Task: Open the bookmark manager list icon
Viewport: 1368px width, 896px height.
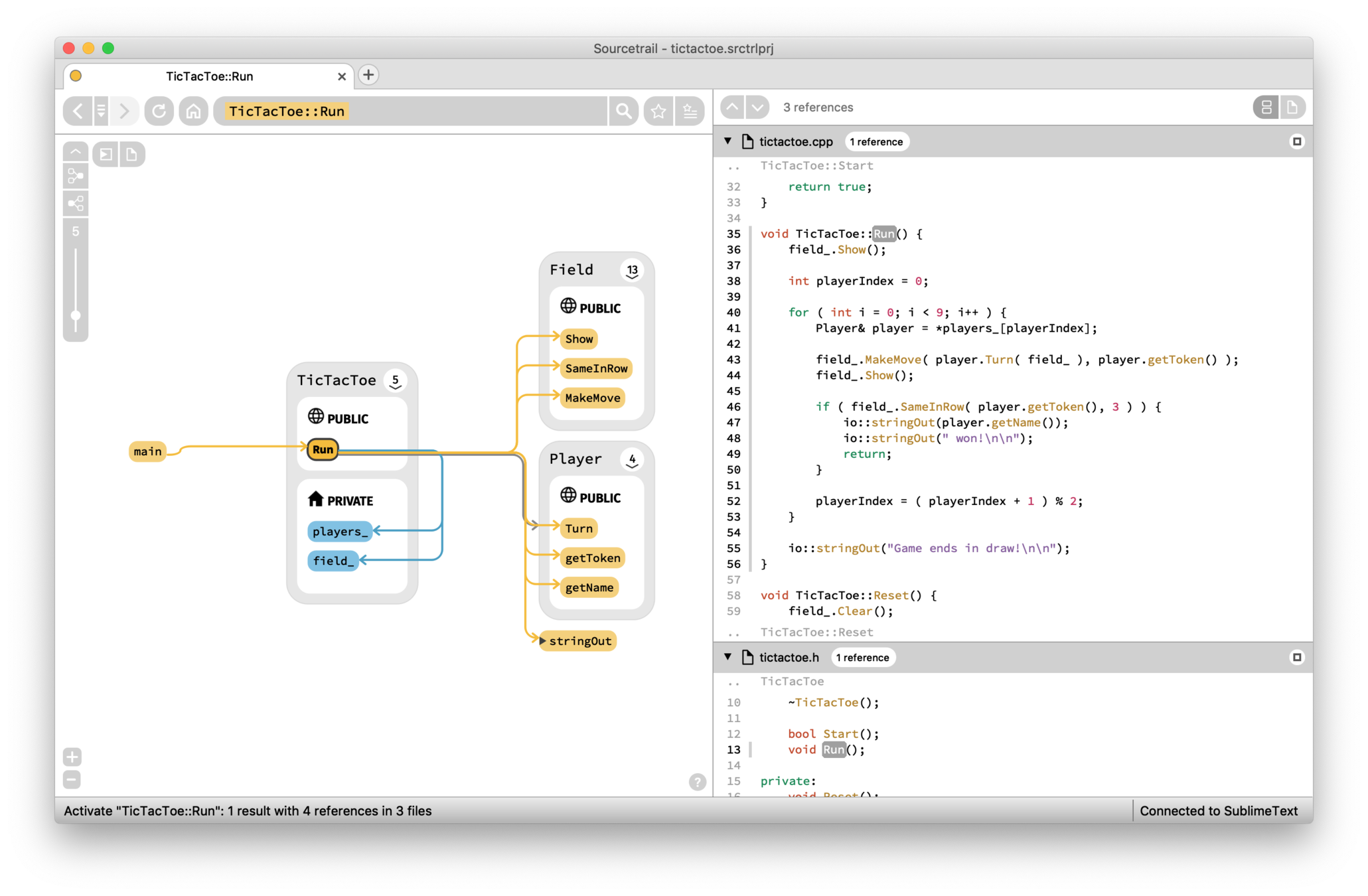Action: (x=690, y=111)
